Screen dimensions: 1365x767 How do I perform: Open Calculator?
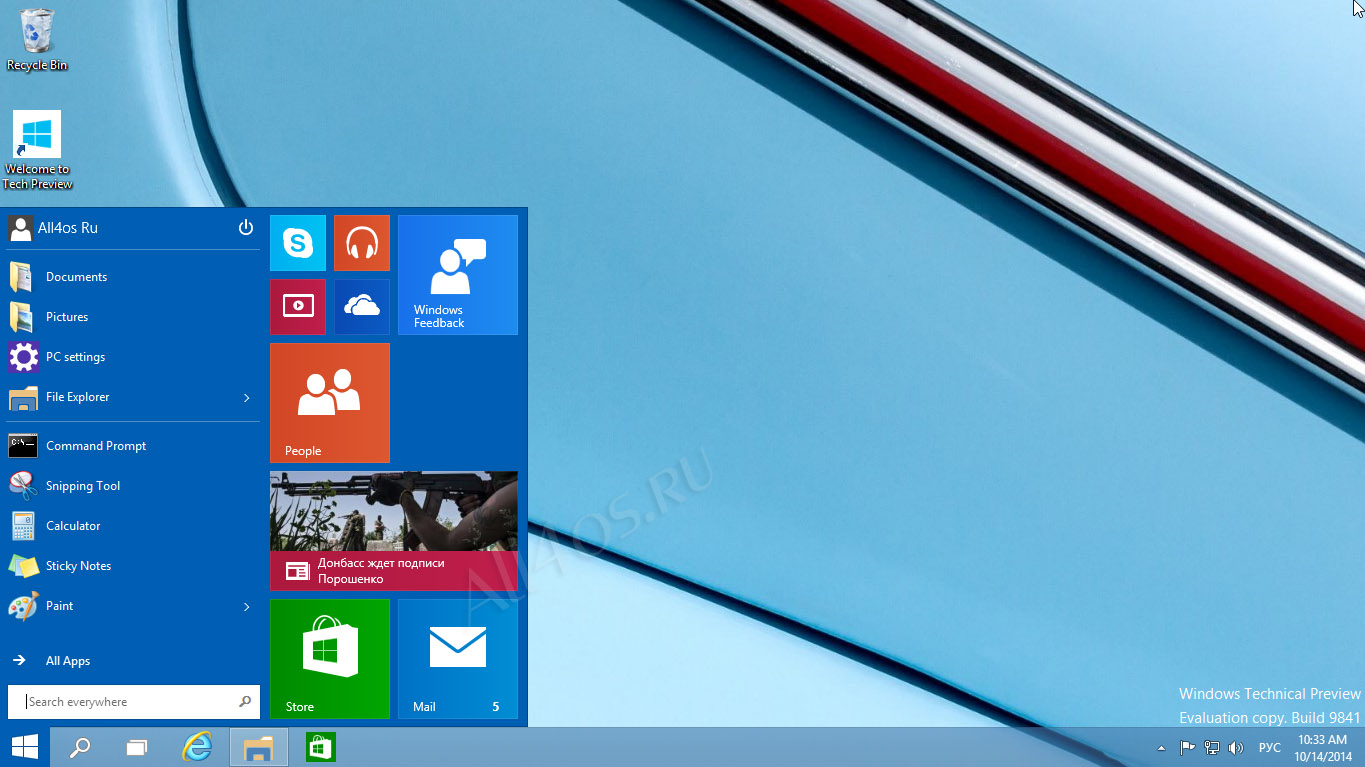pyautogui.click(x=133, y=526)
